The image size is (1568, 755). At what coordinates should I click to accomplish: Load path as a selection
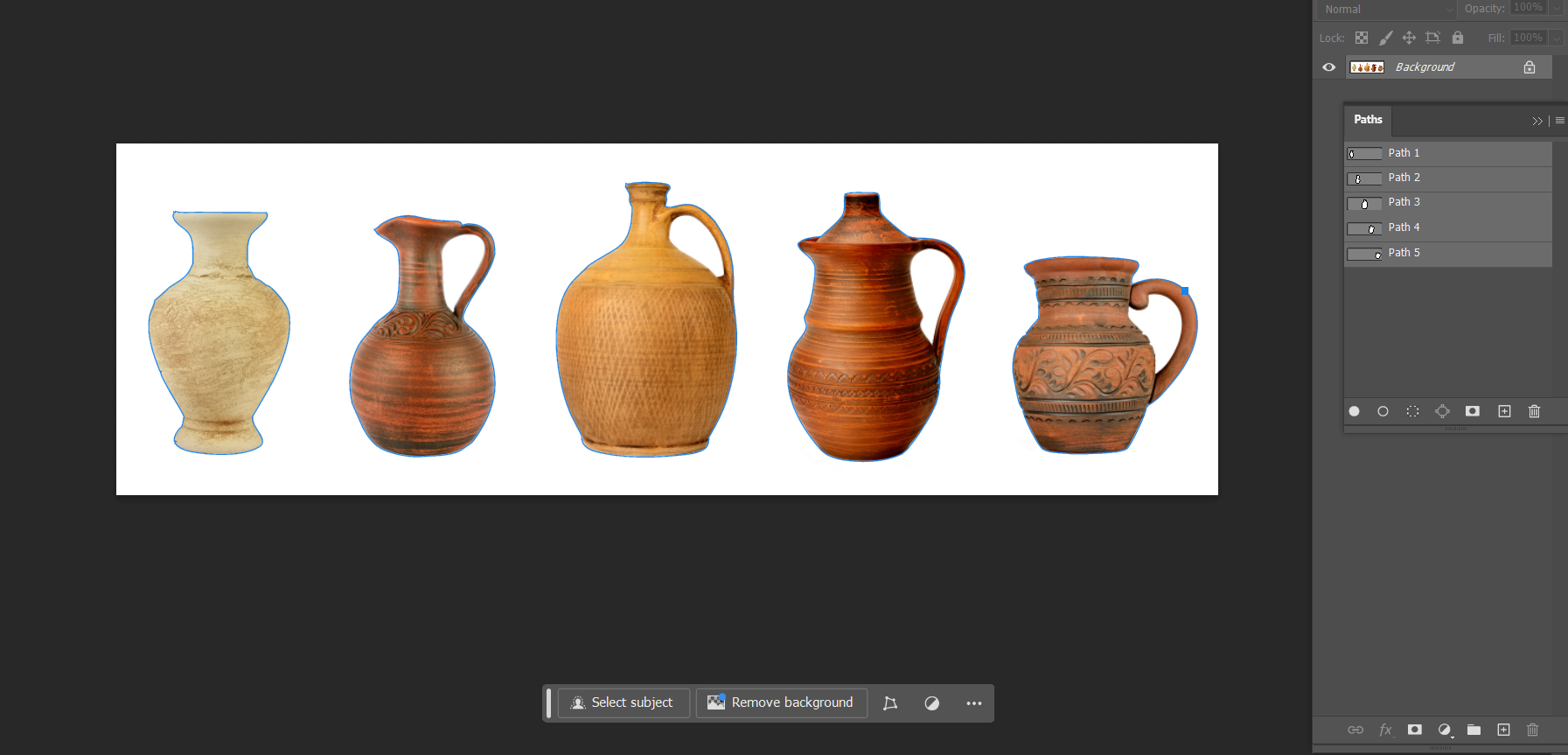tap(1412, 411)
